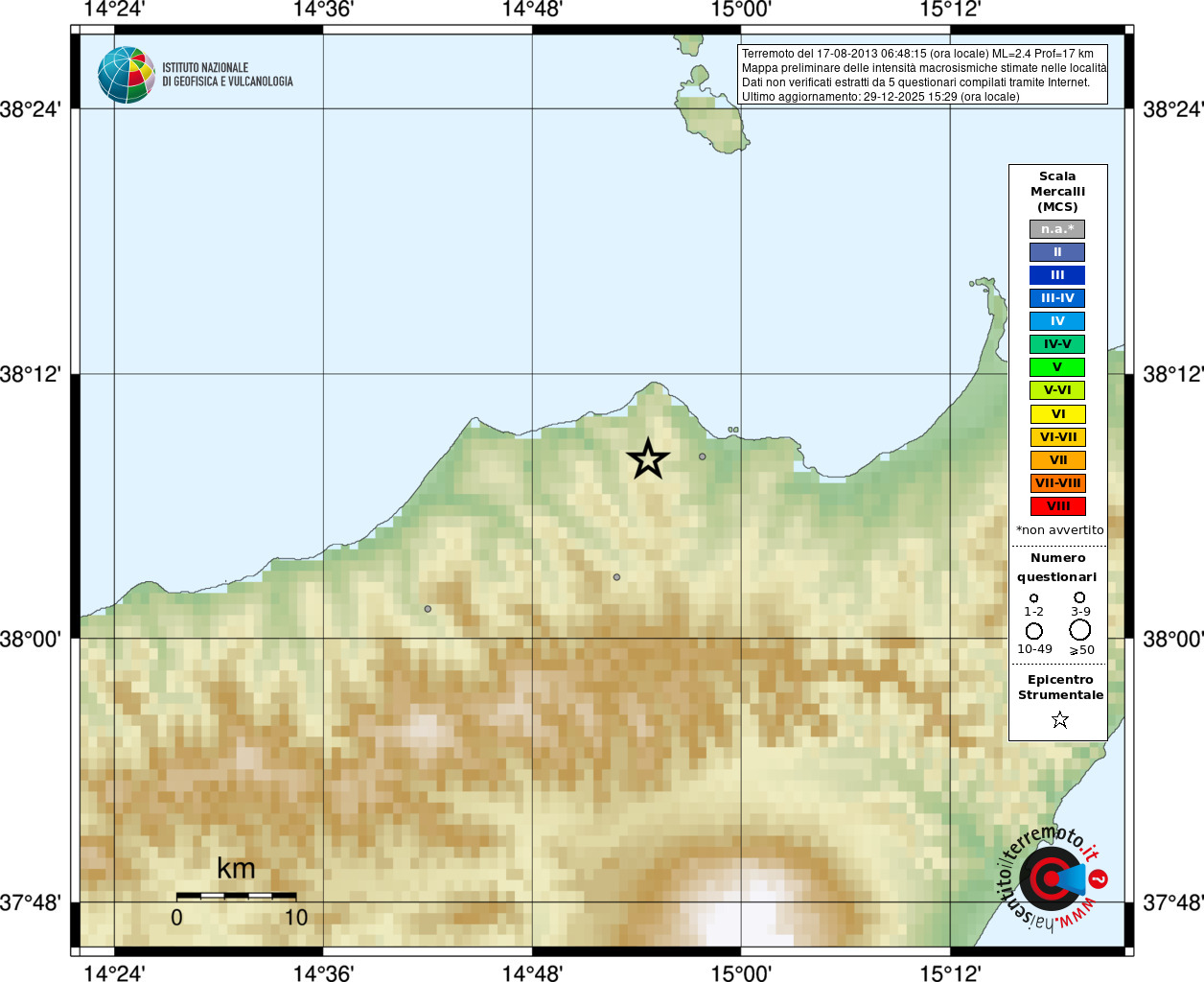Click the 14°48' label on bottom axis
The height and width of the screenshot is (982, 1204).
click(532, 972)
